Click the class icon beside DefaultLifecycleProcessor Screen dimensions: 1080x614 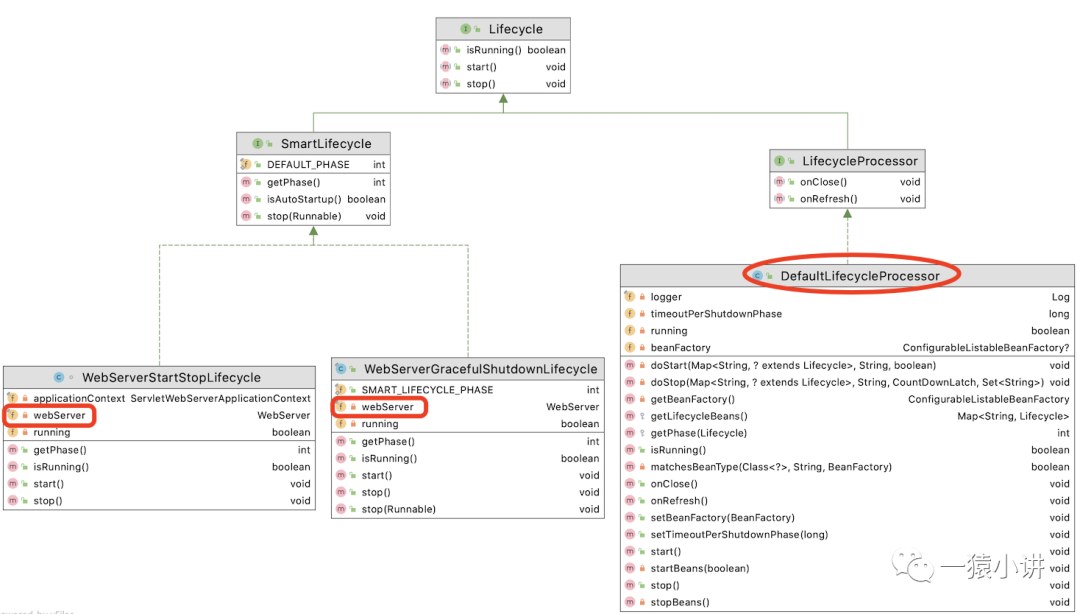758,276
